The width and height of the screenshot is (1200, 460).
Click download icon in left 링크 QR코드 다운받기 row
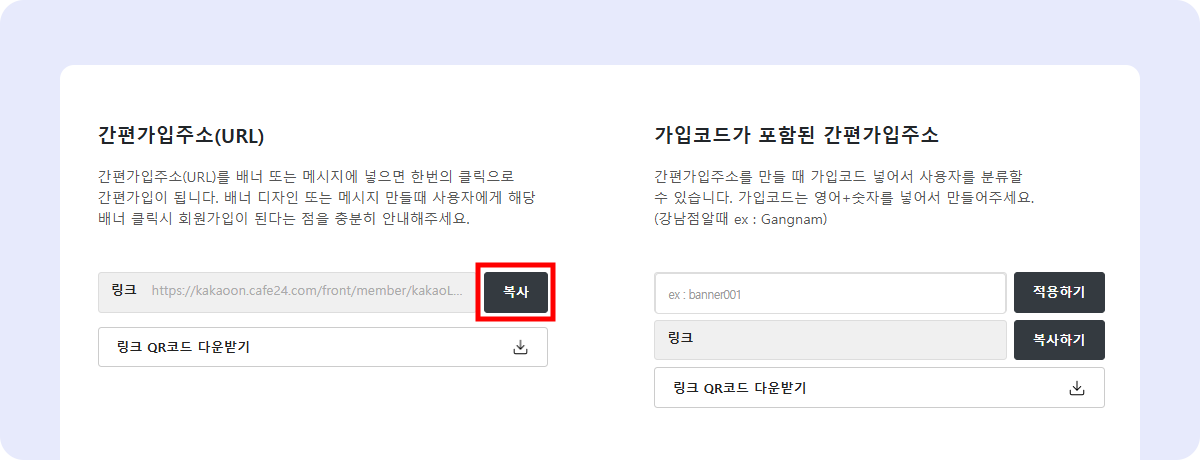[520, 347]
